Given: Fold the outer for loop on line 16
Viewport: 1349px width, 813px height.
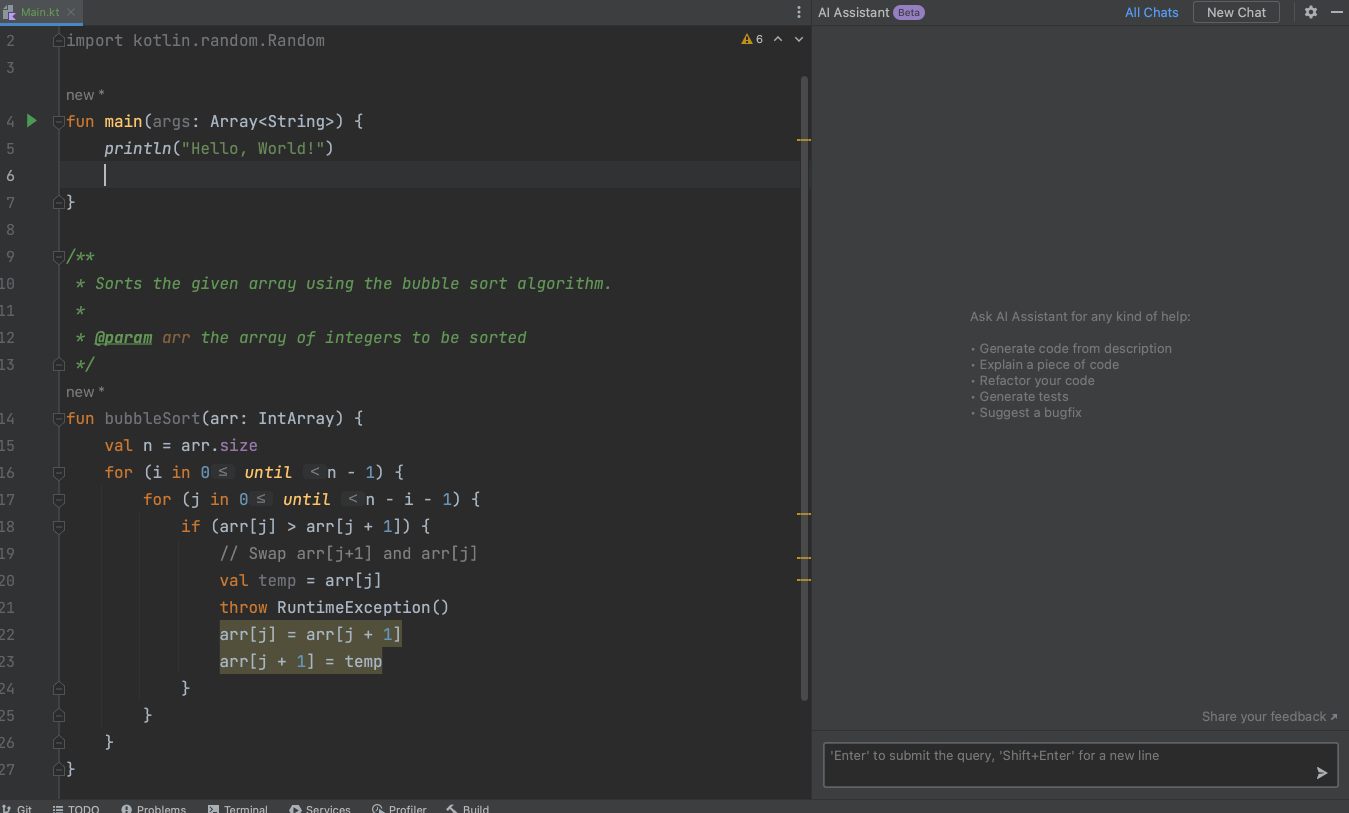Looking at the screenshot, I should 59,473.
